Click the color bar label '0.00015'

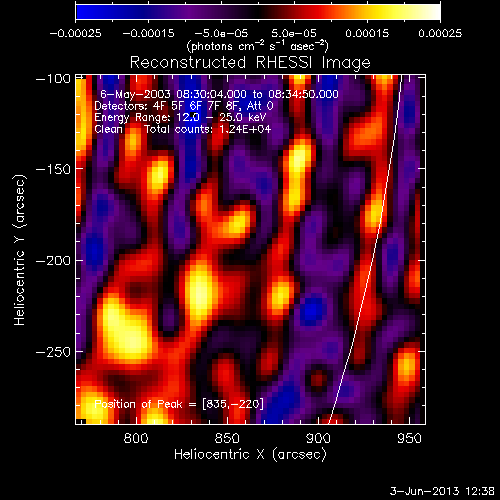[367, 33]
